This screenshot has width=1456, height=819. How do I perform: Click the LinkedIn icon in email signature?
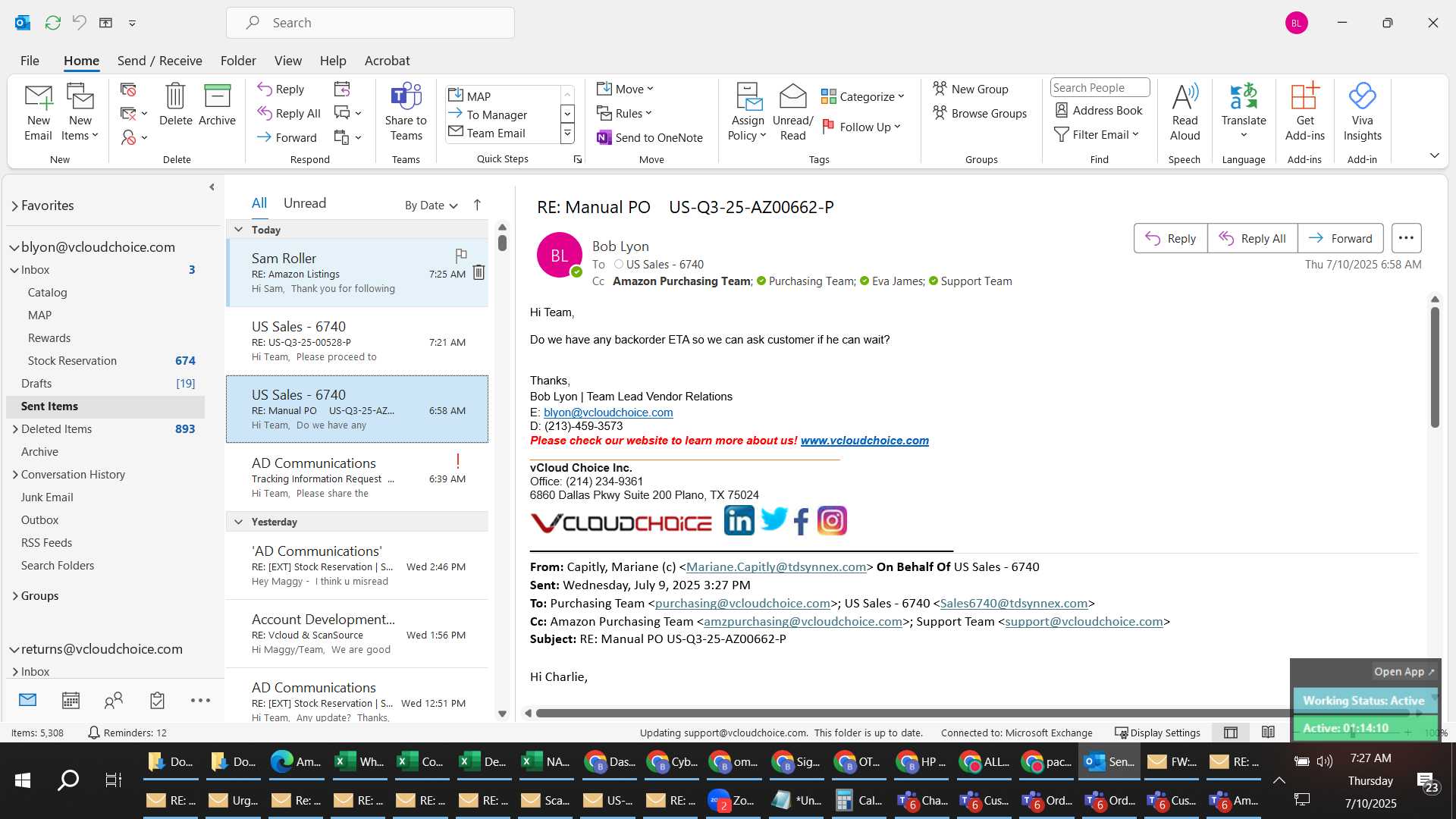[739, 521]
